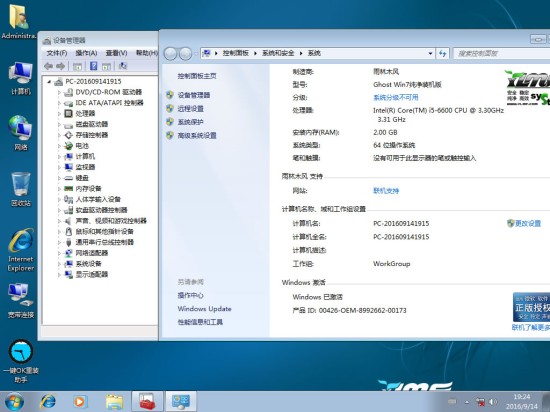The height and width of the screenshot is (412, 550).
Task: Click Forward arrow in Device Manager toolbar
Action: [61, 66]
